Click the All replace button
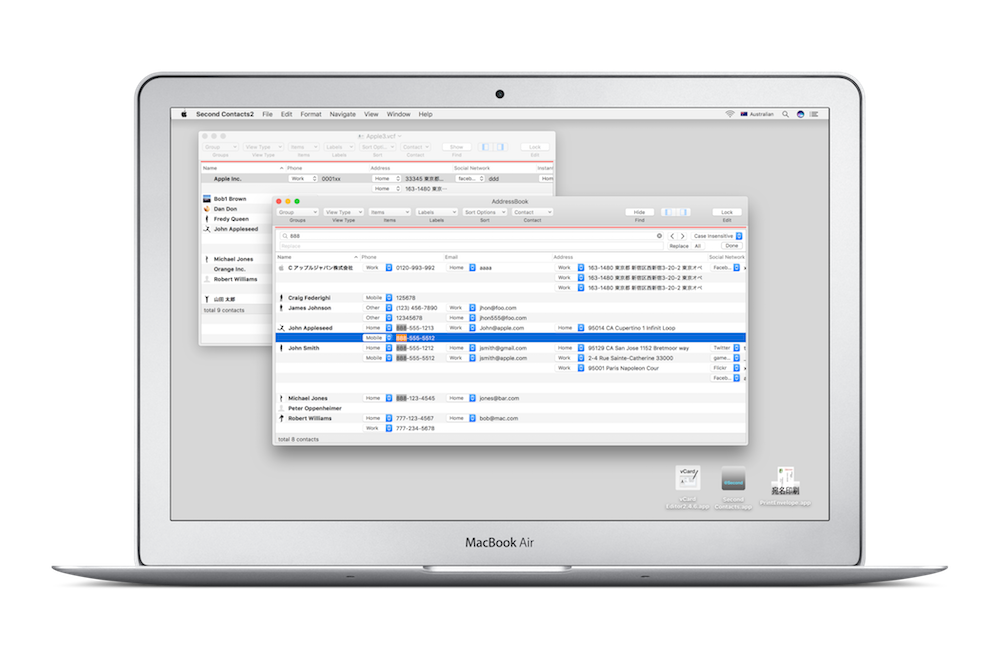Viewport: 1000px width, 657px height. [698, 246]
